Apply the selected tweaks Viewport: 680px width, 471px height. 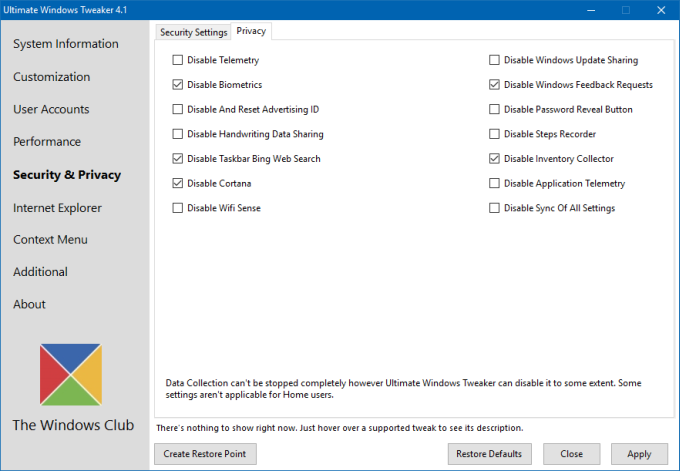[638, 454]
